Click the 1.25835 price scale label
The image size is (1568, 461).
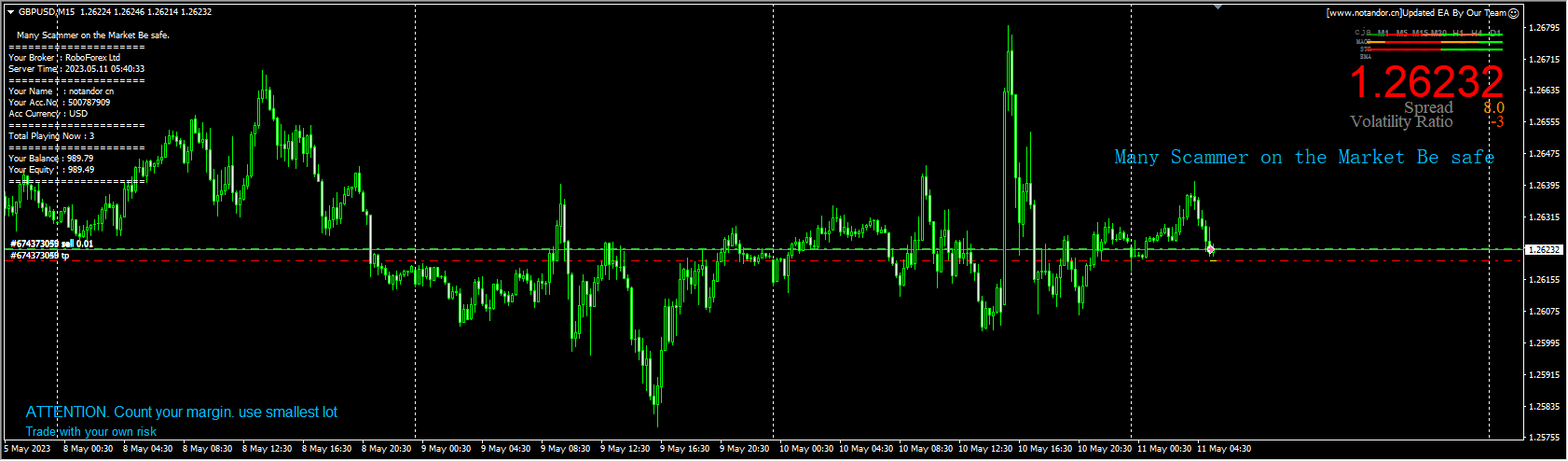point(1545,407)
